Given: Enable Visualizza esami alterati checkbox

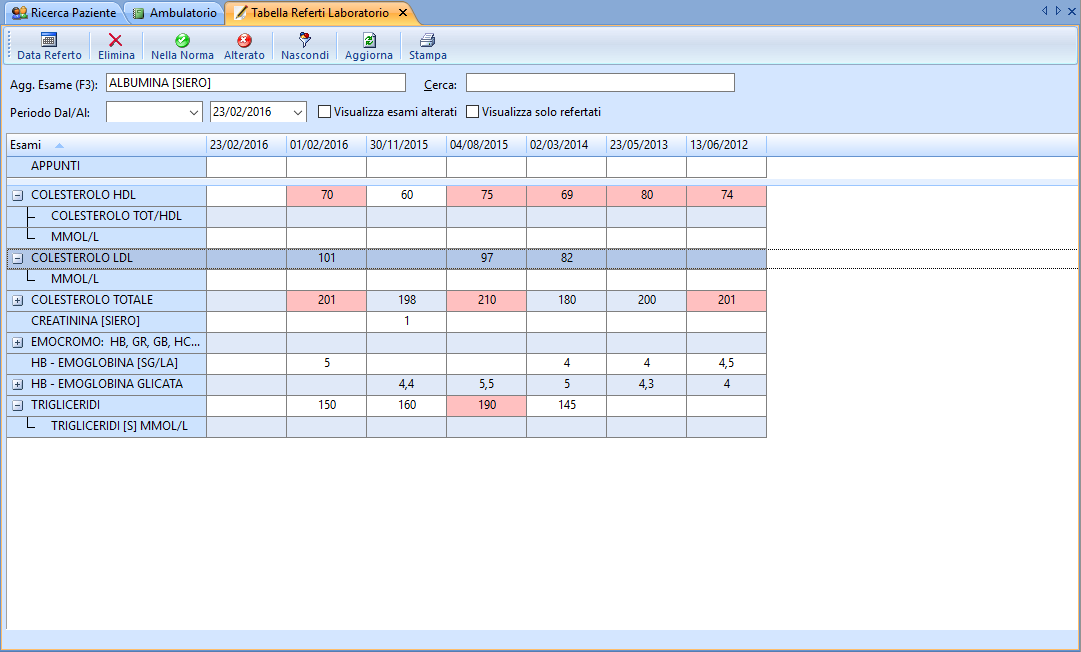Looking at the screenshot, I should tap(324, 112).
